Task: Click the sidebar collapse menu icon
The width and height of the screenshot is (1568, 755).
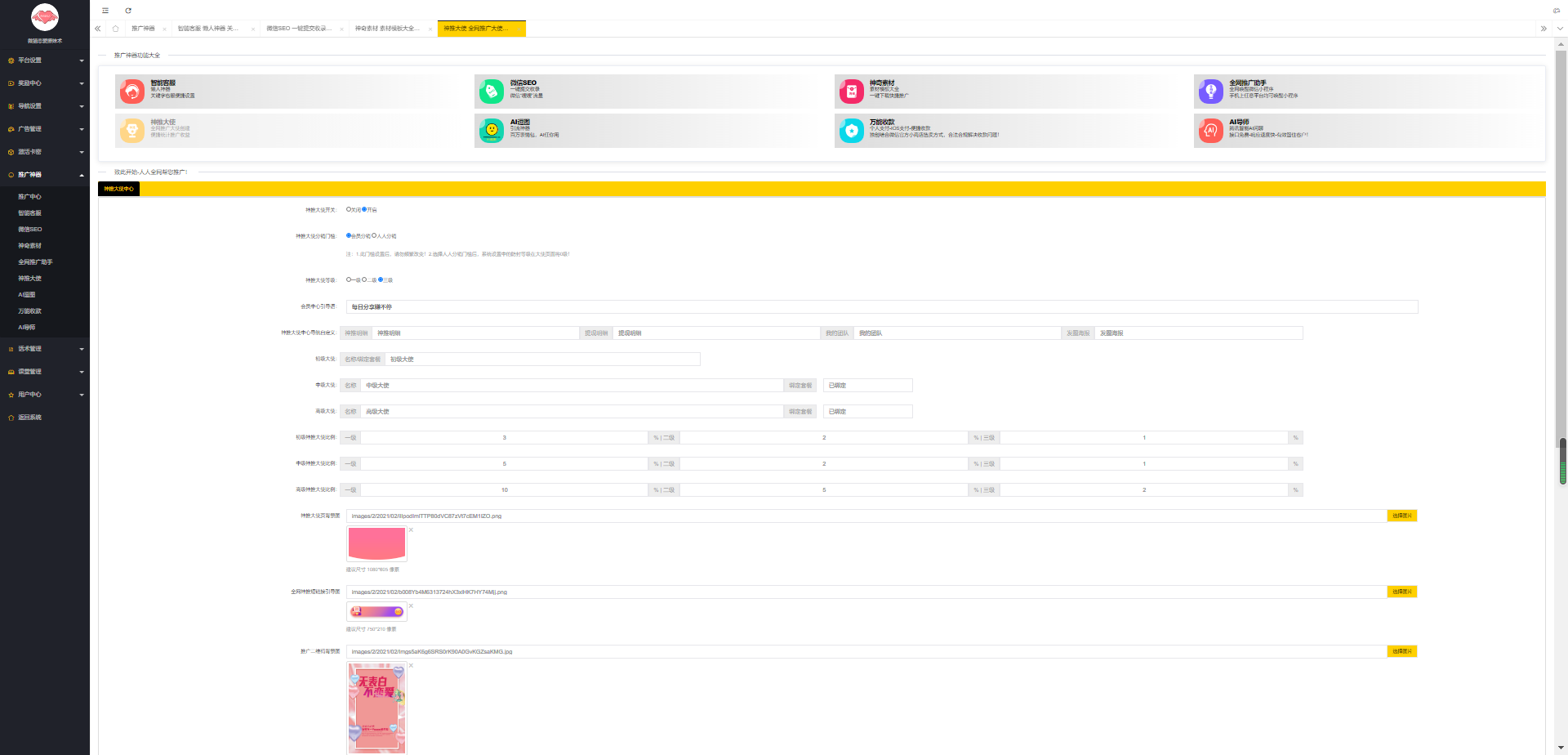Action: [x=105, y=11]
